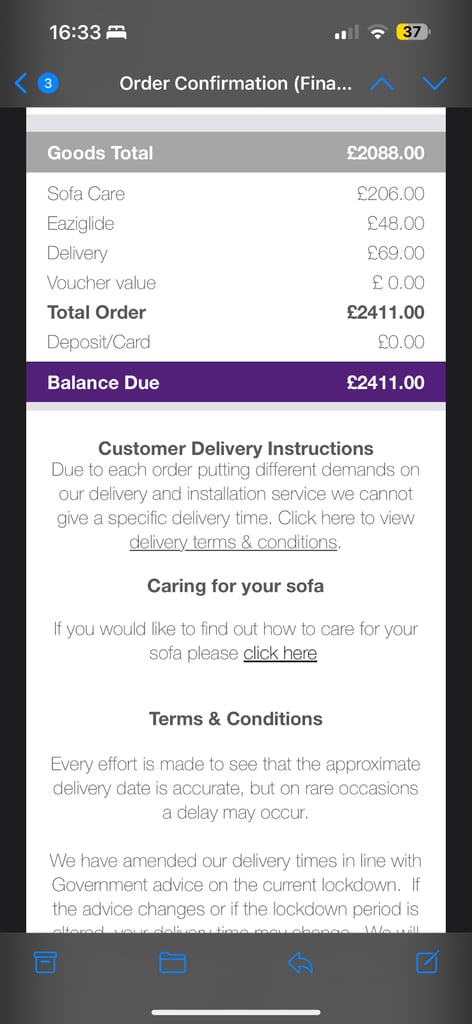Tap the status bar clock 16:33
472x1024 pixels.
(x=74, y=32)
